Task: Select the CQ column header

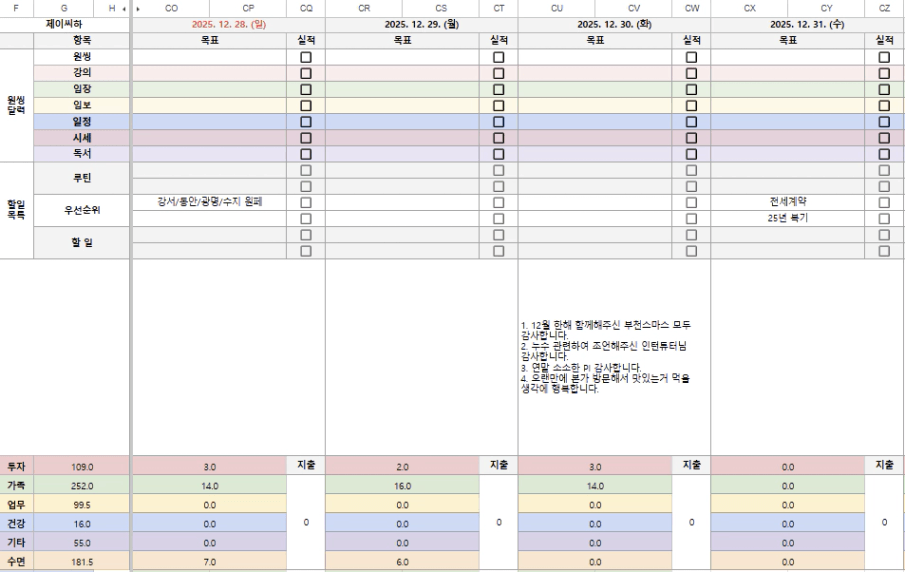Action: click(x=306, y=8)
